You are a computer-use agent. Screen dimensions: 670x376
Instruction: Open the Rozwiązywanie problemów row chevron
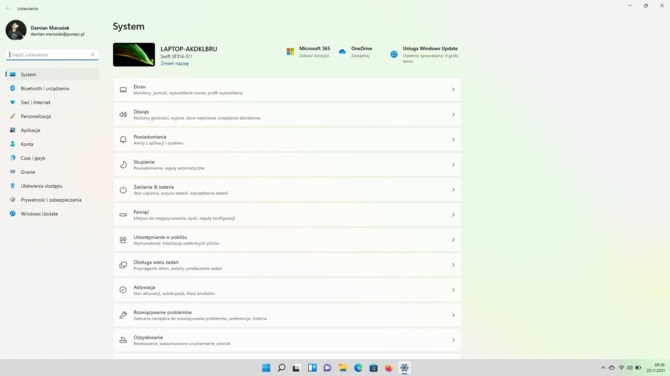click(453, 315)
